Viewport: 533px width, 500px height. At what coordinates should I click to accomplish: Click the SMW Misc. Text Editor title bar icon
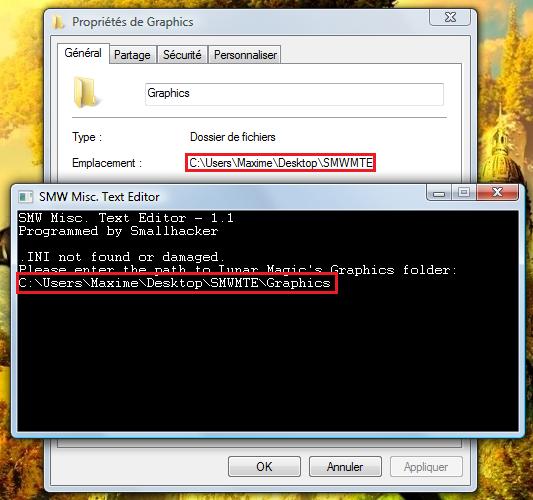tap(25, 197)
